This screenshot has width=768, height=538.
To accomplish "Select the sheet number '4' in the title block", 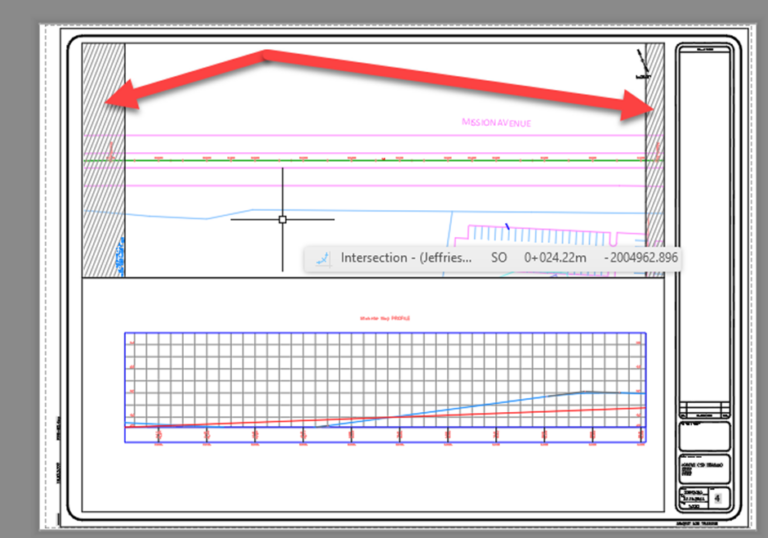I will click(718, 498).
